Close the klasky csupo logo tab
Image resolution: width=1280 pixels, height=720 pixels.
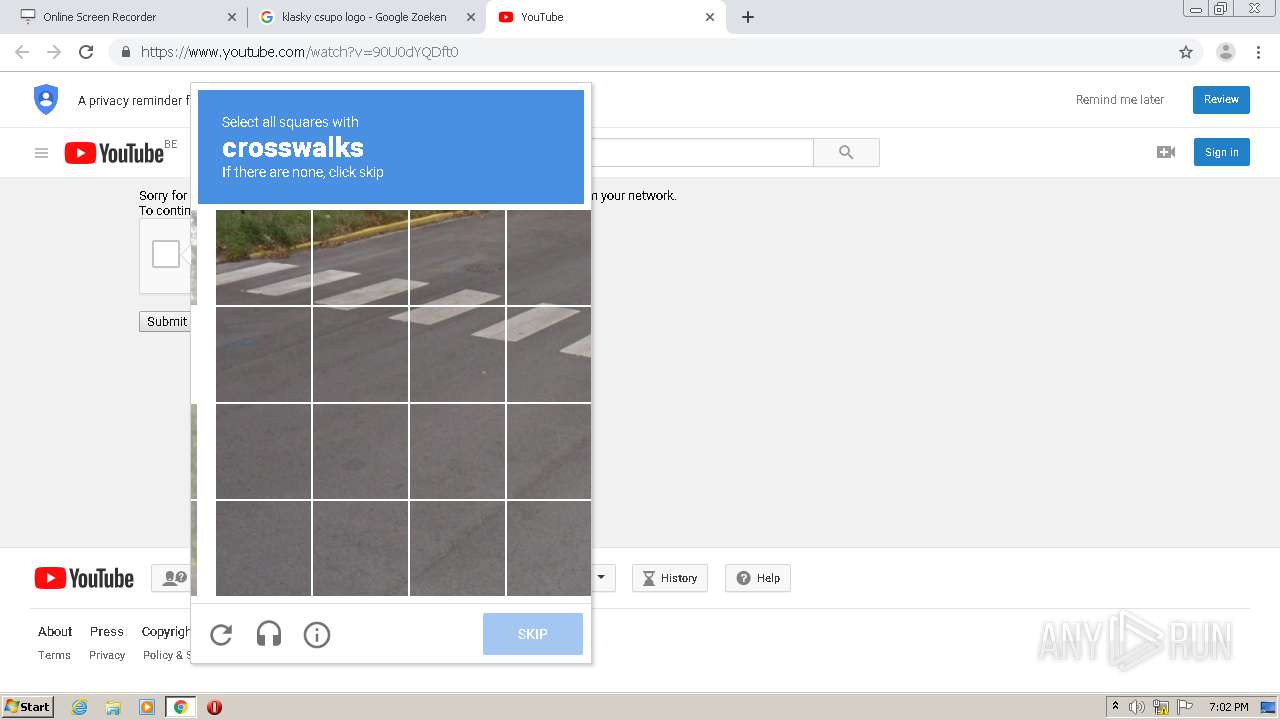click(471, 17)
